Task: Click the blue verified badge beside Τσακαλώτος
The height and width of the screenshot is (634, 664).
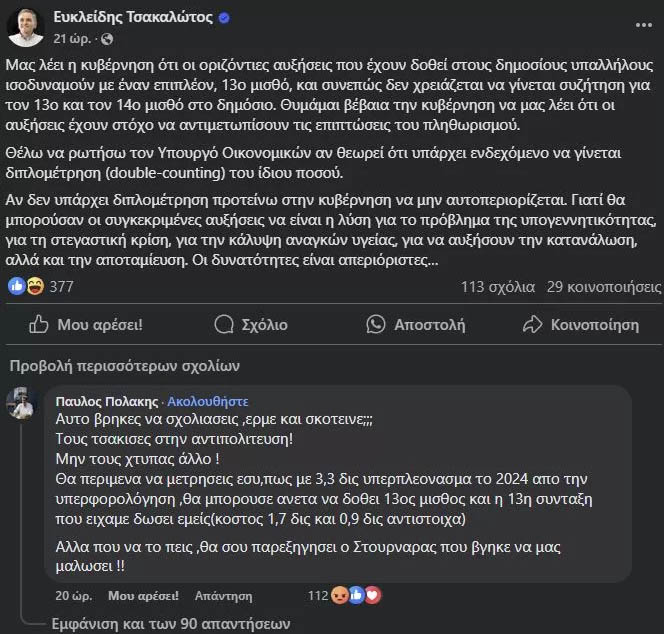Action: coord(224,18)
